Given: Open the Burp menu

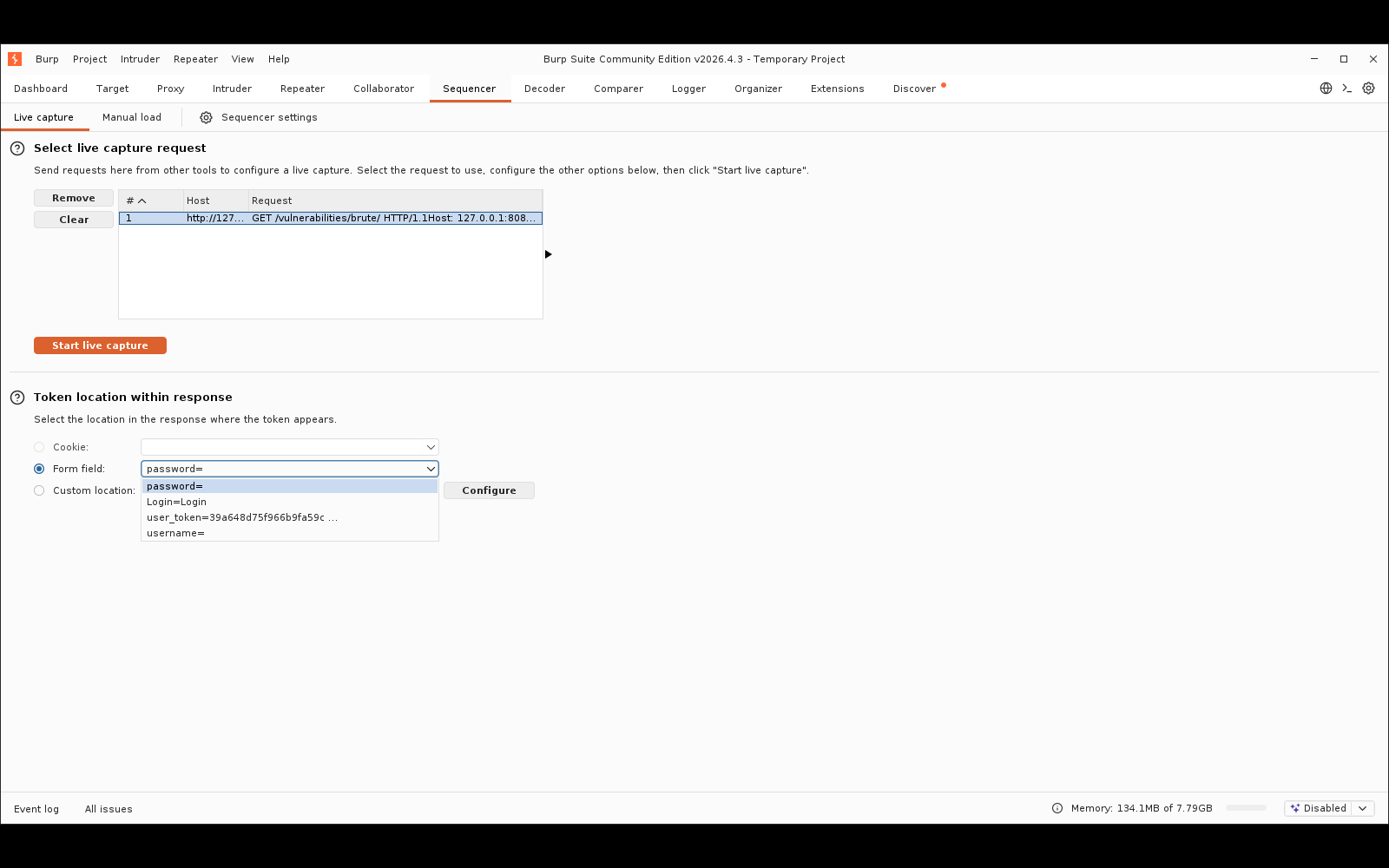Looking at the screenshot, I should [x=47, y=59].
